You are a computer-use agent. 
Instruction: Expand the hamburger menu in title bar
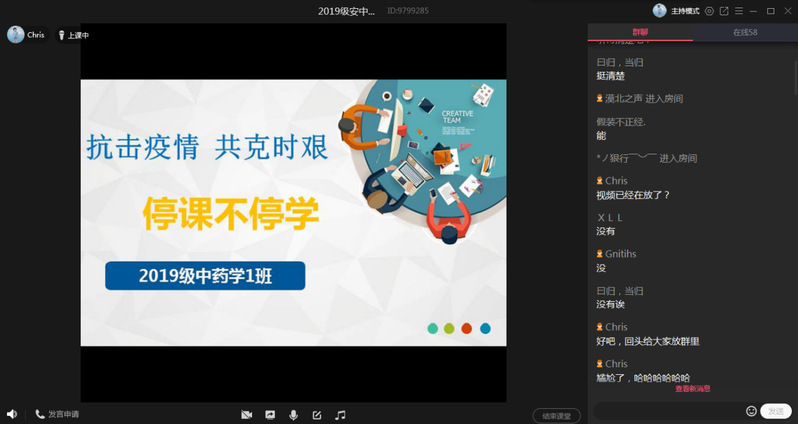[x=739, y=11]
